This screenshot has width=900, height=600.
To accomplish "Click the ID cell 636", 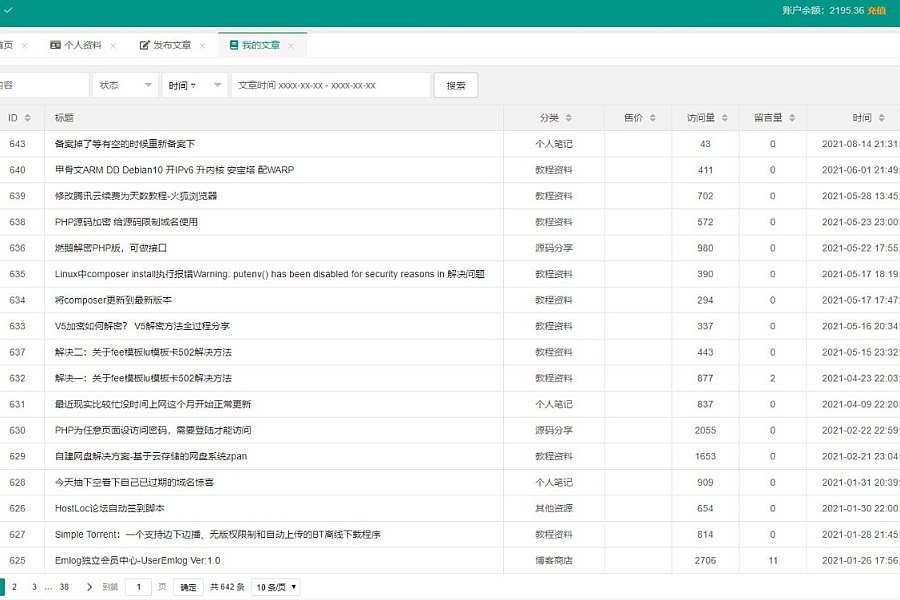I will 17,248.
